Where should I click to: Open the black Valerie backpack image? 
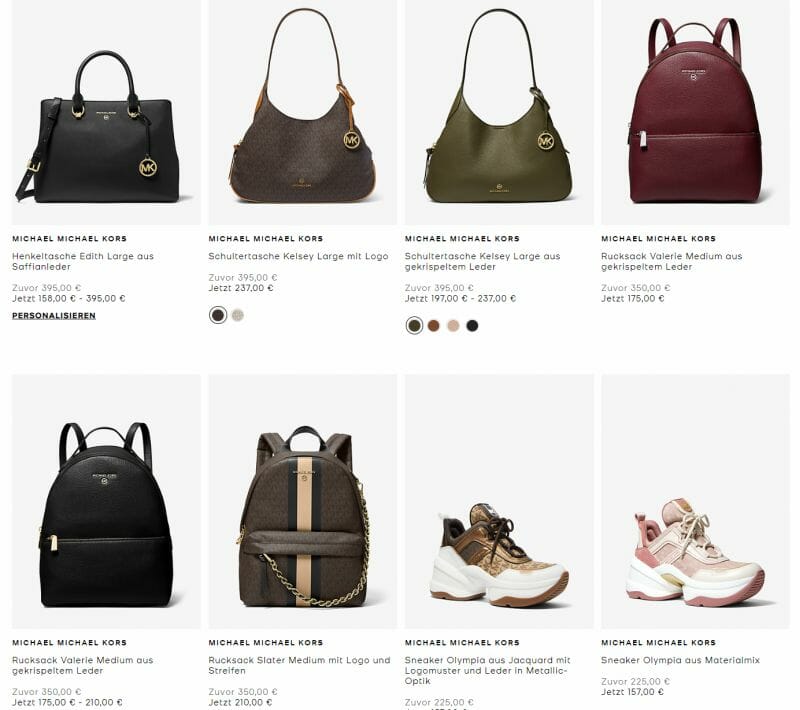click(x=106, y=501)
